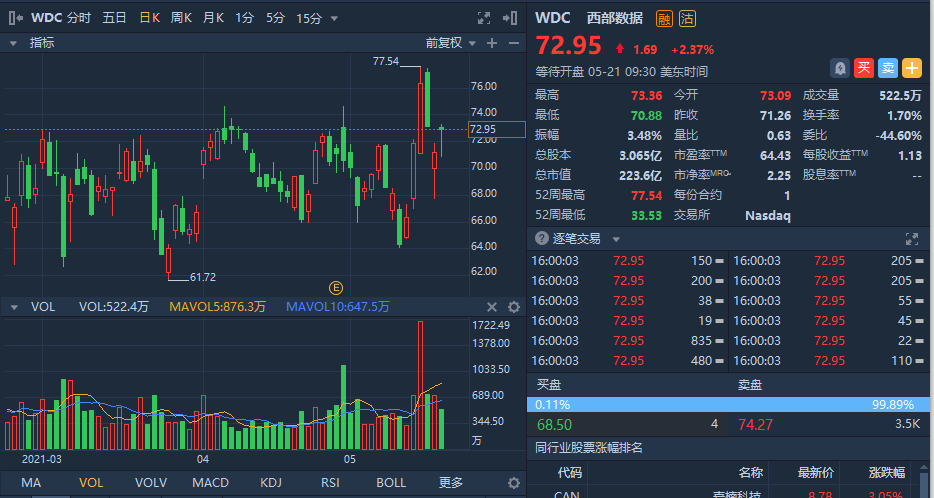Zoom out chart with minus icon

pyautogui.click(x=513, y=43)
